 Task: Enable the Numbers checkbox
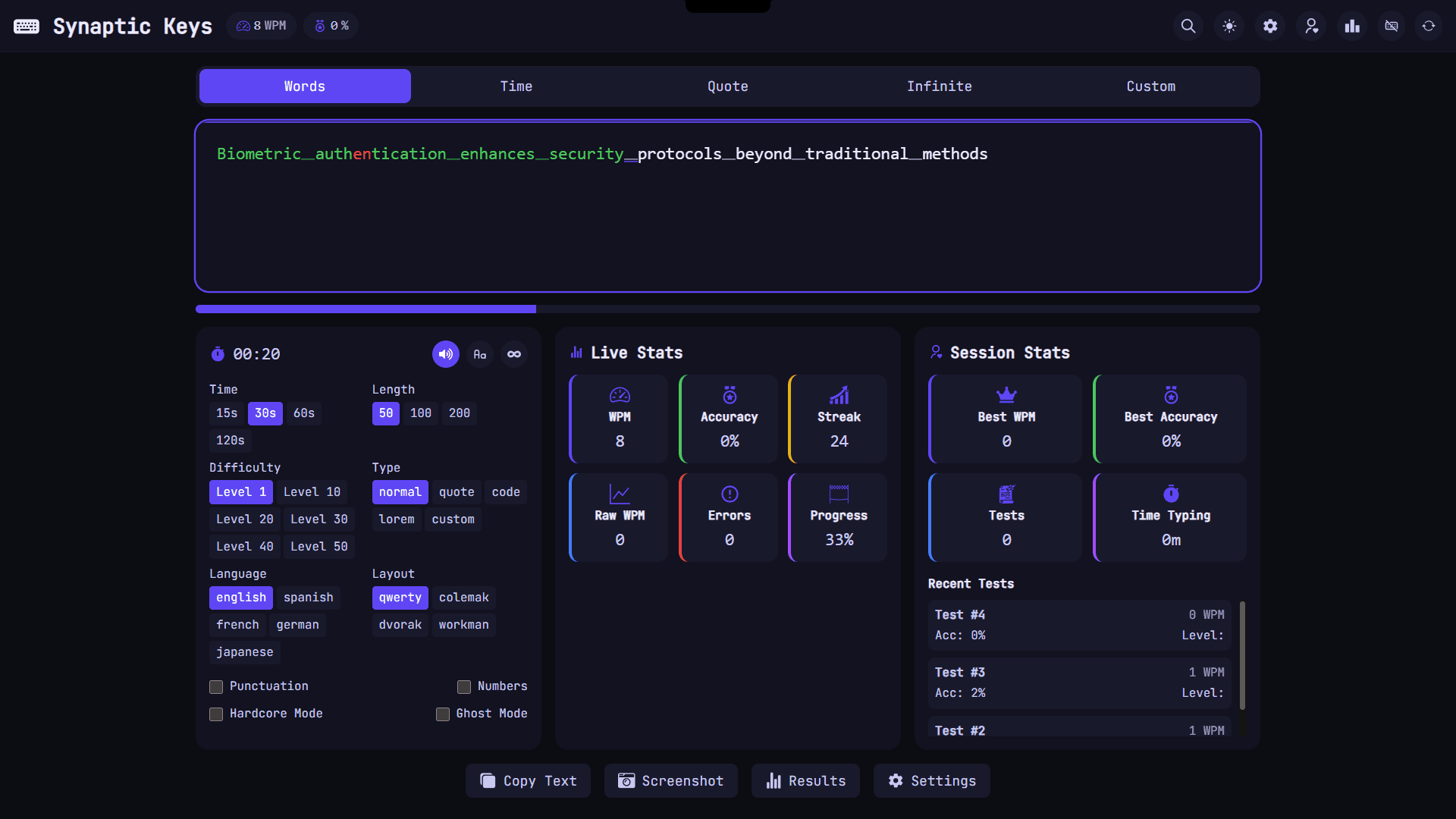464,687
